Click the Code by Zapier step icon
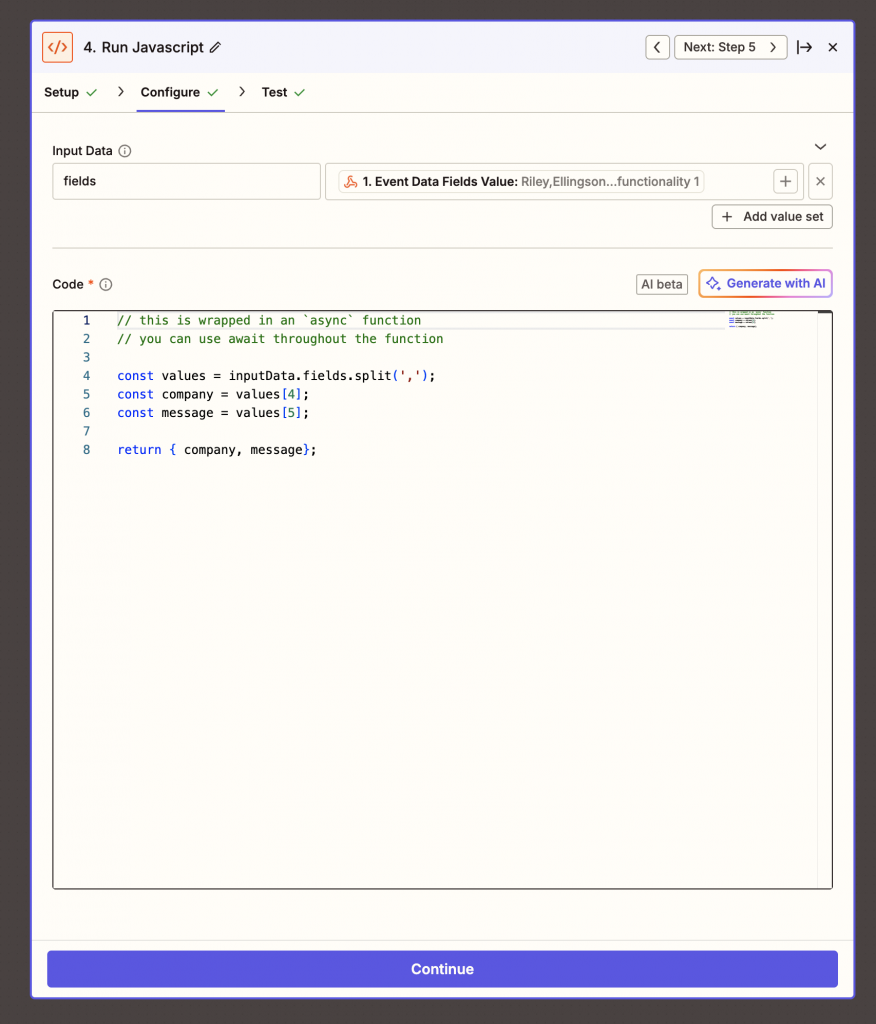Screen dimensions: 876x1024 tap(57, 47)
